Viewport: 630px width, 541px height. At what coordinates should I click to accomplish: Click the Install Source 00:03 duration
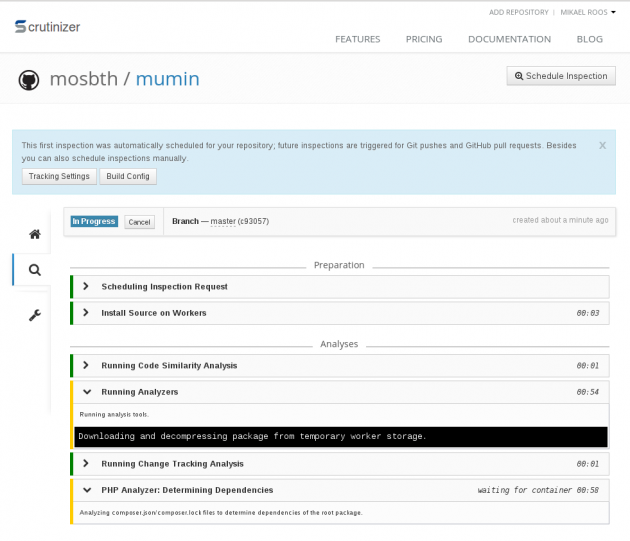point(587,313)
